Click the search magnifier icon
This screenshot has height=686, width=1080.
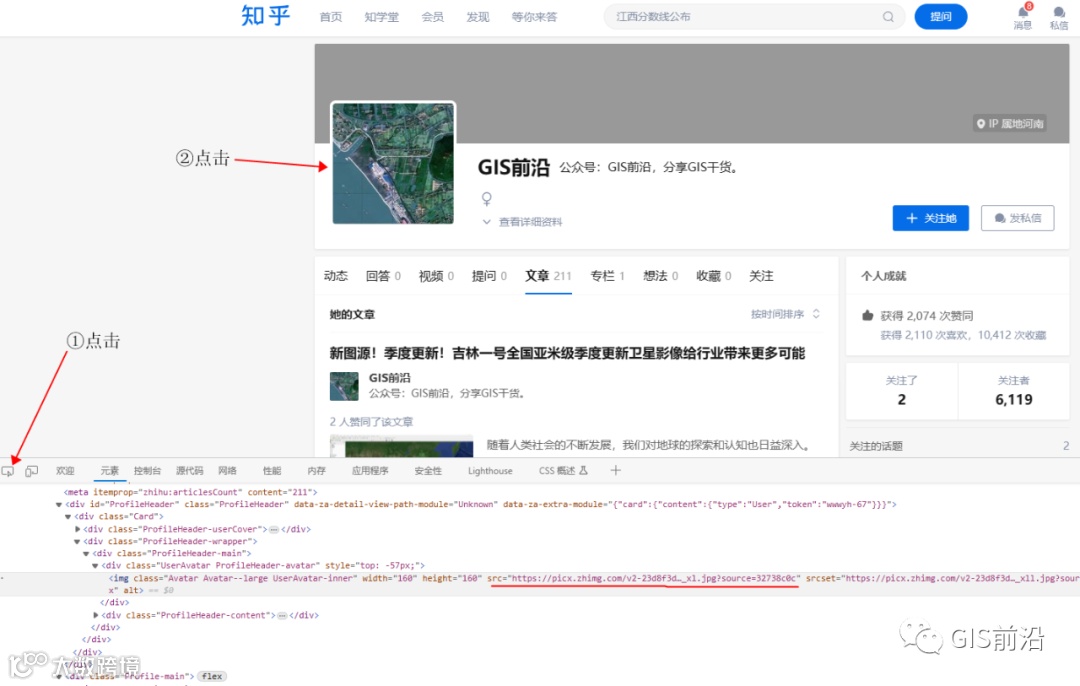pyautogui.click(x=889, y=17)
